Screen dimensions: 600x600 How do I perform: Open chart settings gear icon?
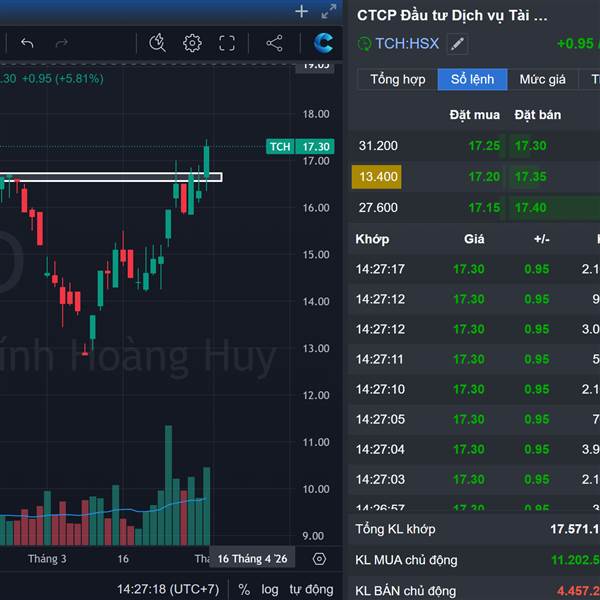[192, 43]
